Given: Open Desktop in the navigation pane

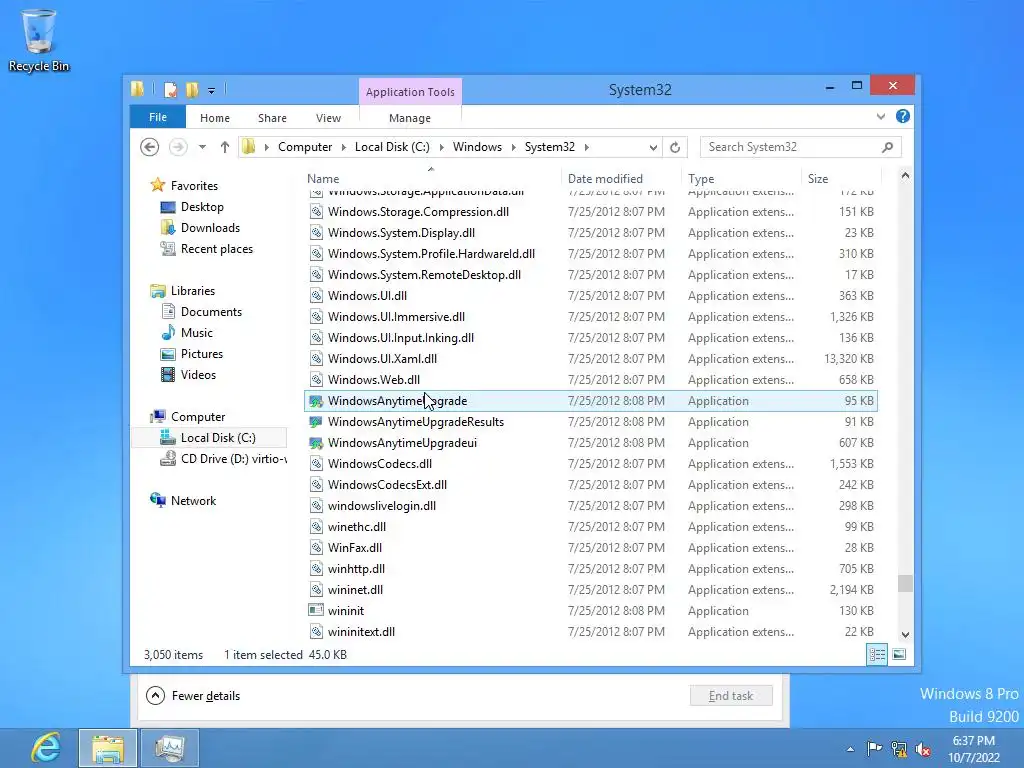Looking at the screenshot, I should pyautogui.click(x=202, y=207).
